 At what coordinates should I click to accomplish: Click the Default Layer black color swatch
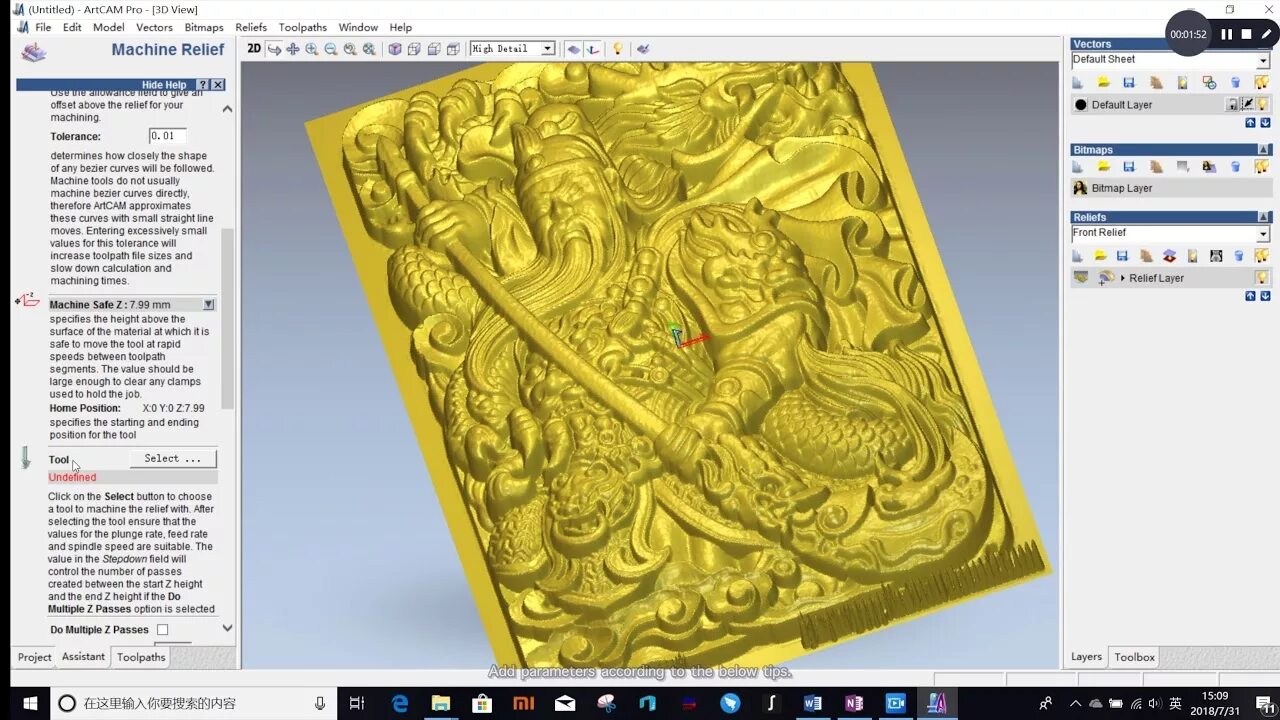pyautogui.click(x=1080, y=105)
